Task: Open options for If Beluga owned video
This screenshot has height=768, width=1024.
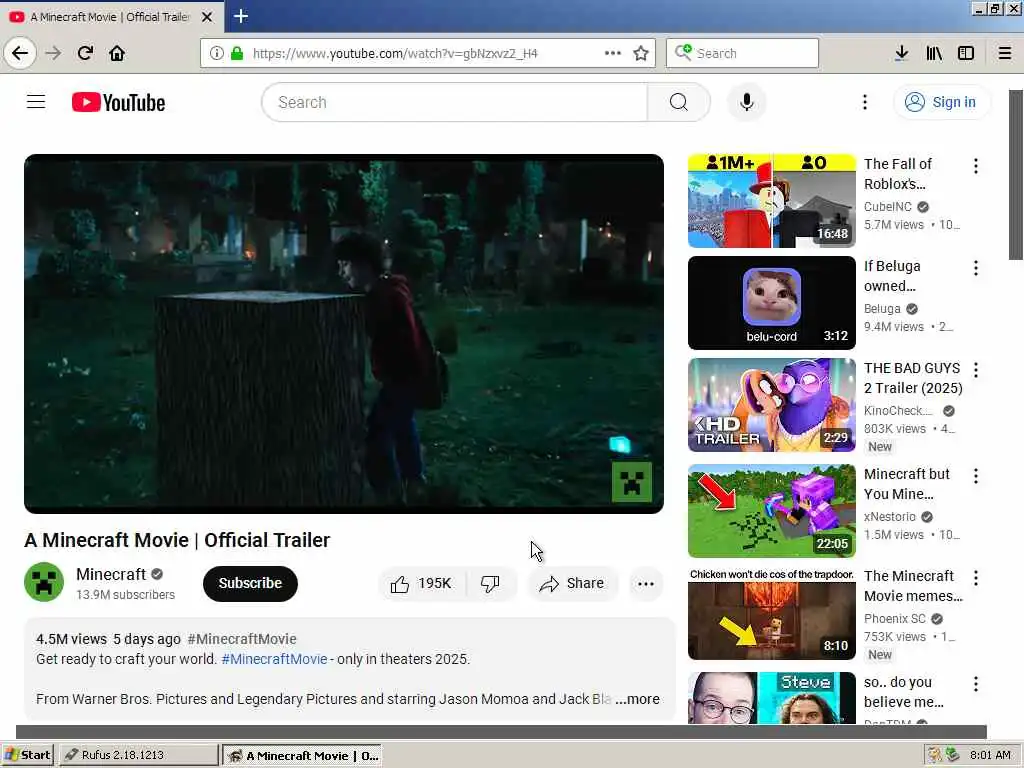Action: click(x=976, y=268)
